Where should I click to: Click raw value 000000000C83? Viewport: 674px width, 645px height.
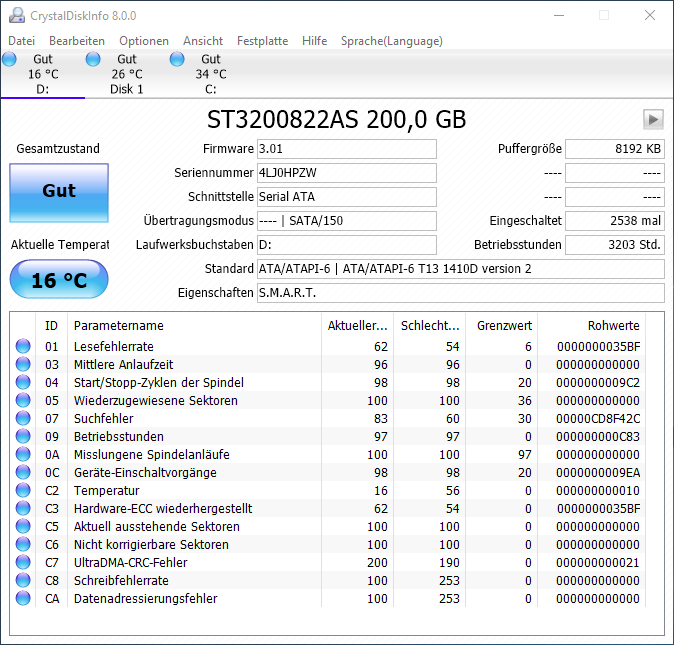(x=598, y=437)
